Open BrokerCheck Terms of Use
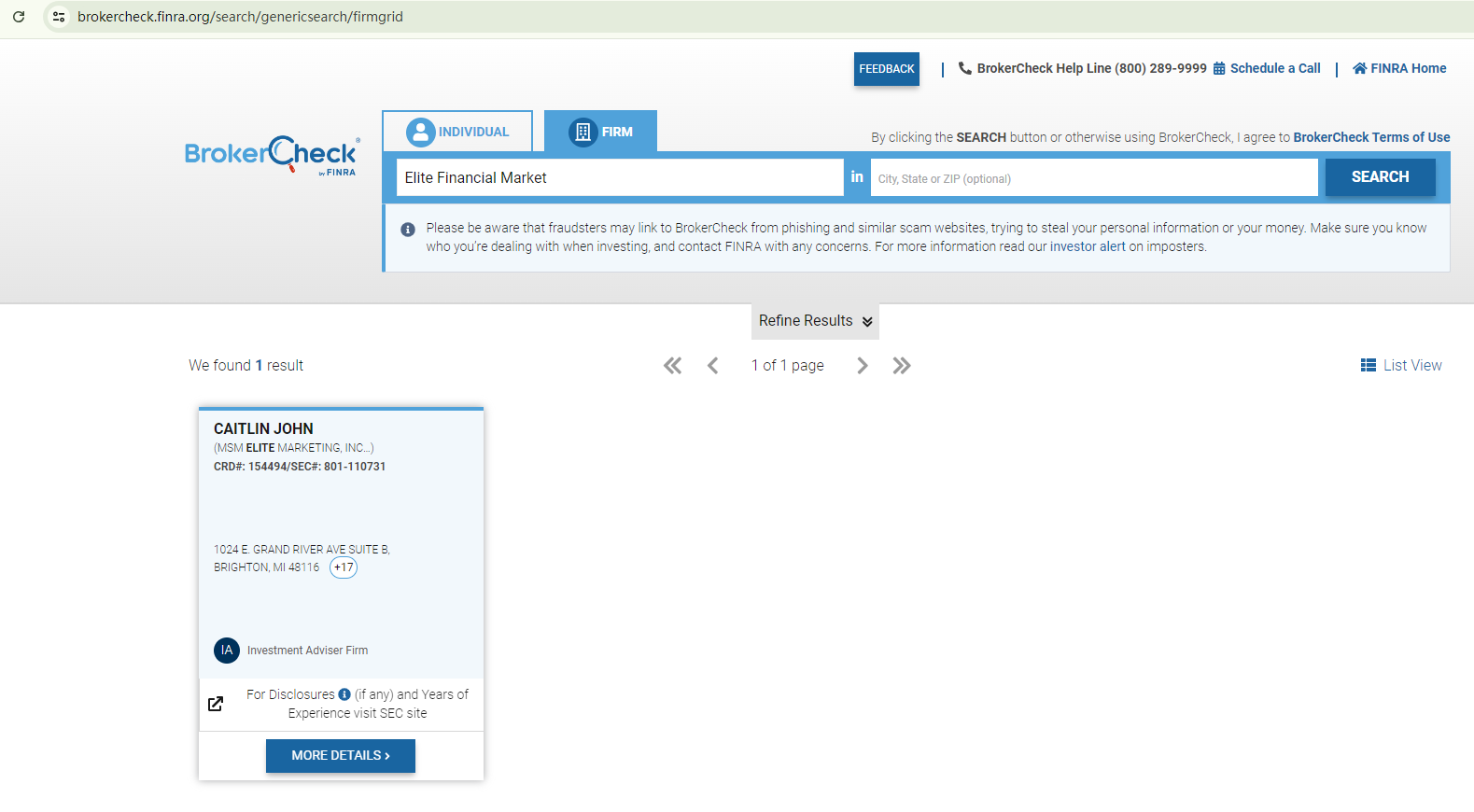The height and width of the screenshot is (812, 1474). (x=1371, y=137)
